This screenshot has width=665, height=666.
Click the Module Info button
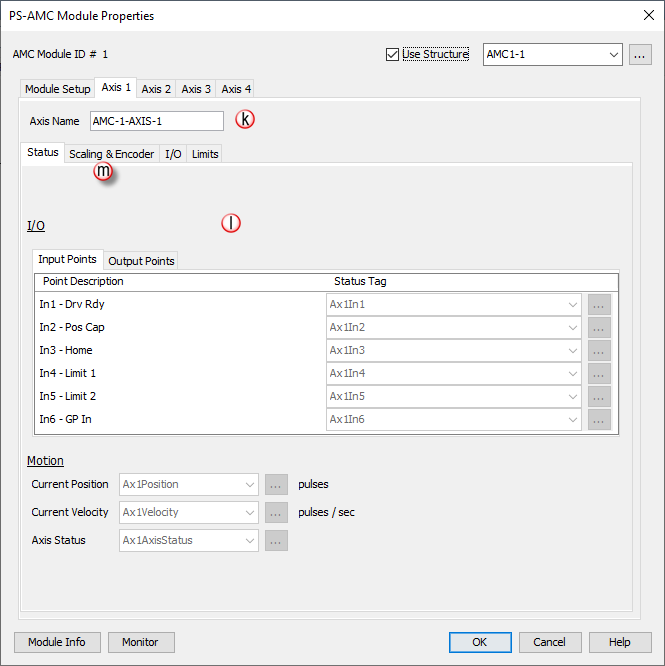pos(56,642)
